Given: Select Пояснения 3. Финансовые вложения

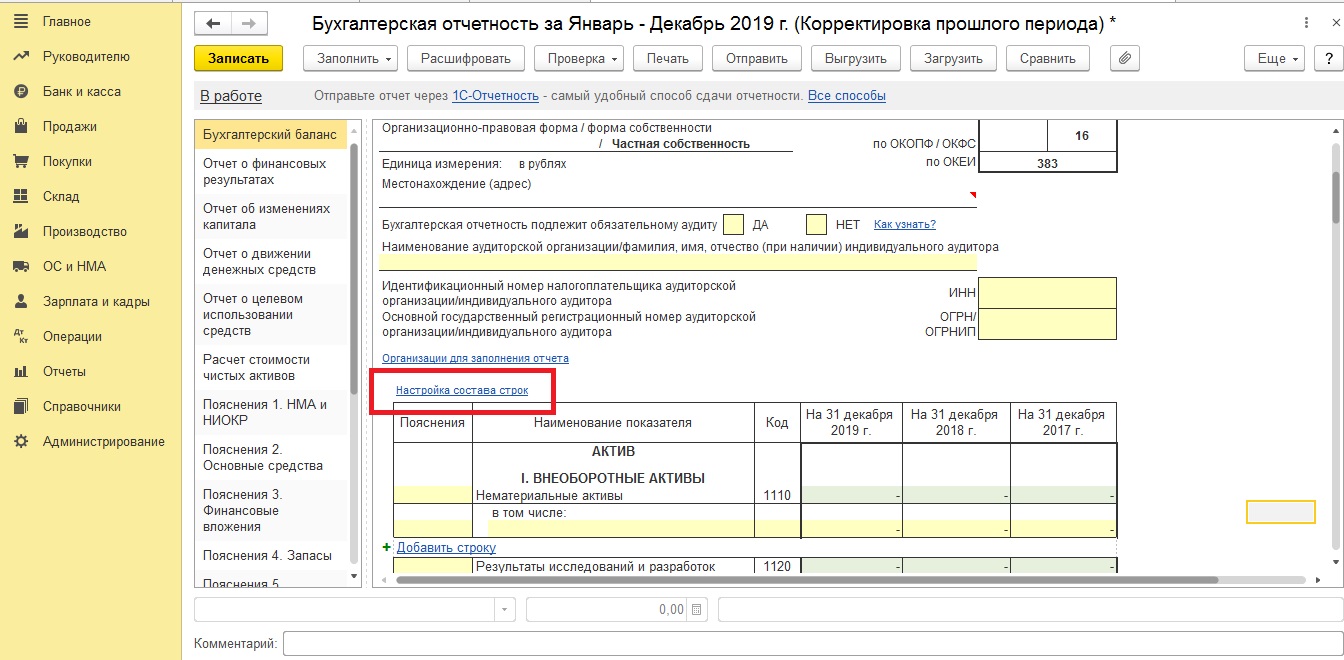Looking at the screenshot, I should 270,510.
